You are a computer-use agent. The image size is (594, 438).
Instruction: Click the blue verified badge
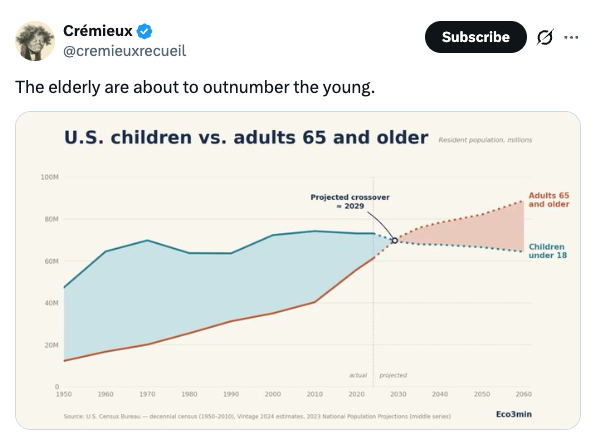pos(144,31)
